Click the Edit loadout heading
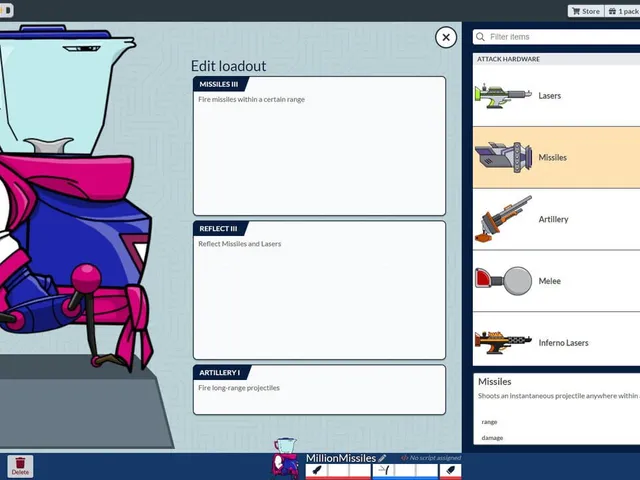 (x=229, y=66)
